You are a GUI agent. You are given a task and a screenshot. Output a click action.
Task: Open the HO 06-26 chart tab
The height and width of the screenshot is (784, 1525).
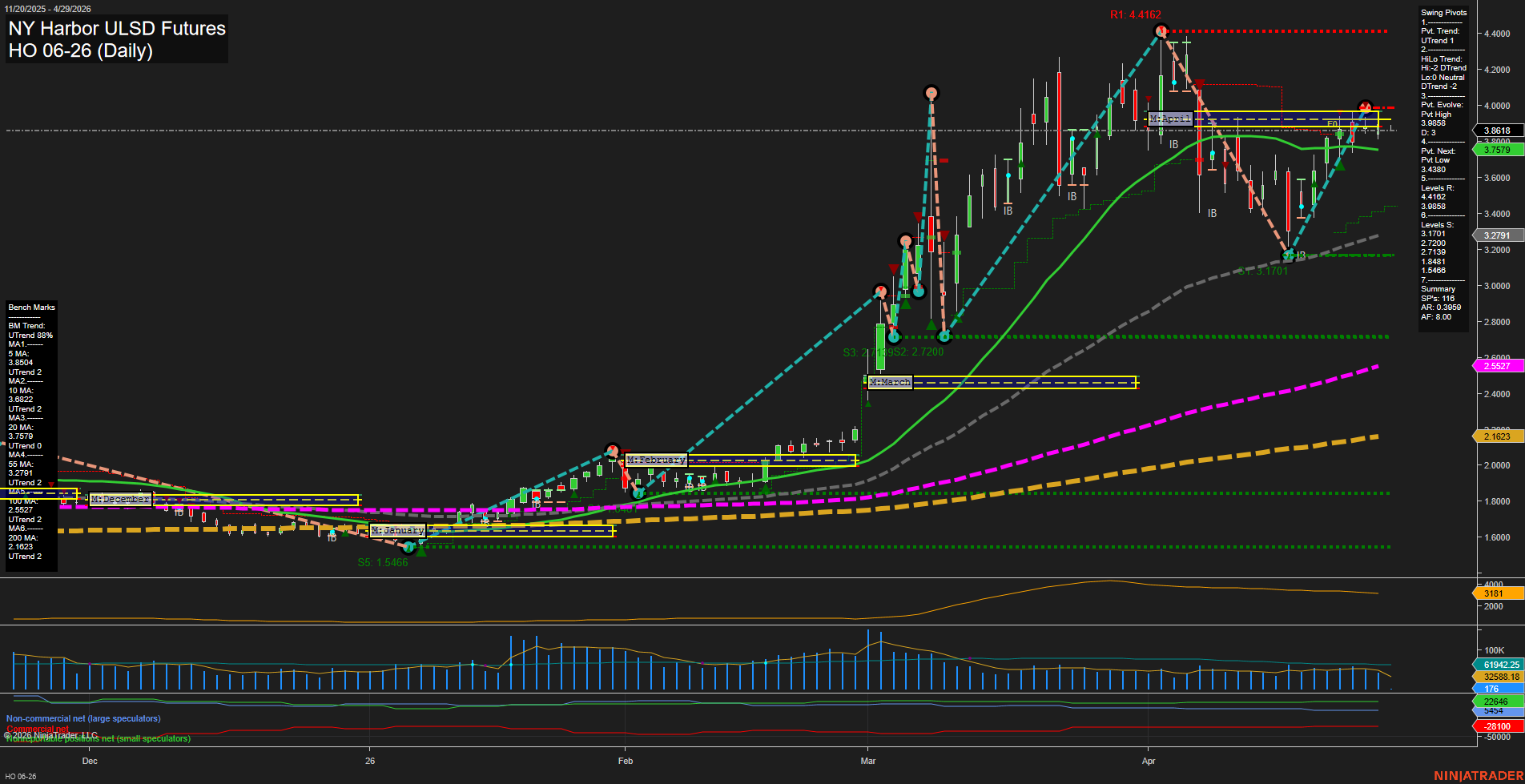21,776
